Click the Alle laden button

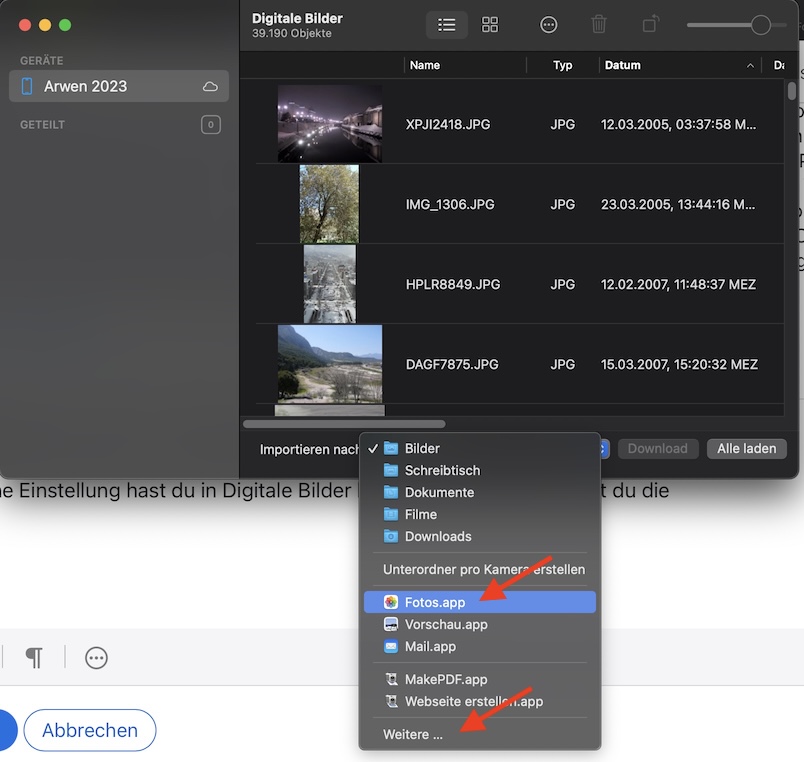tap(746, 448)
